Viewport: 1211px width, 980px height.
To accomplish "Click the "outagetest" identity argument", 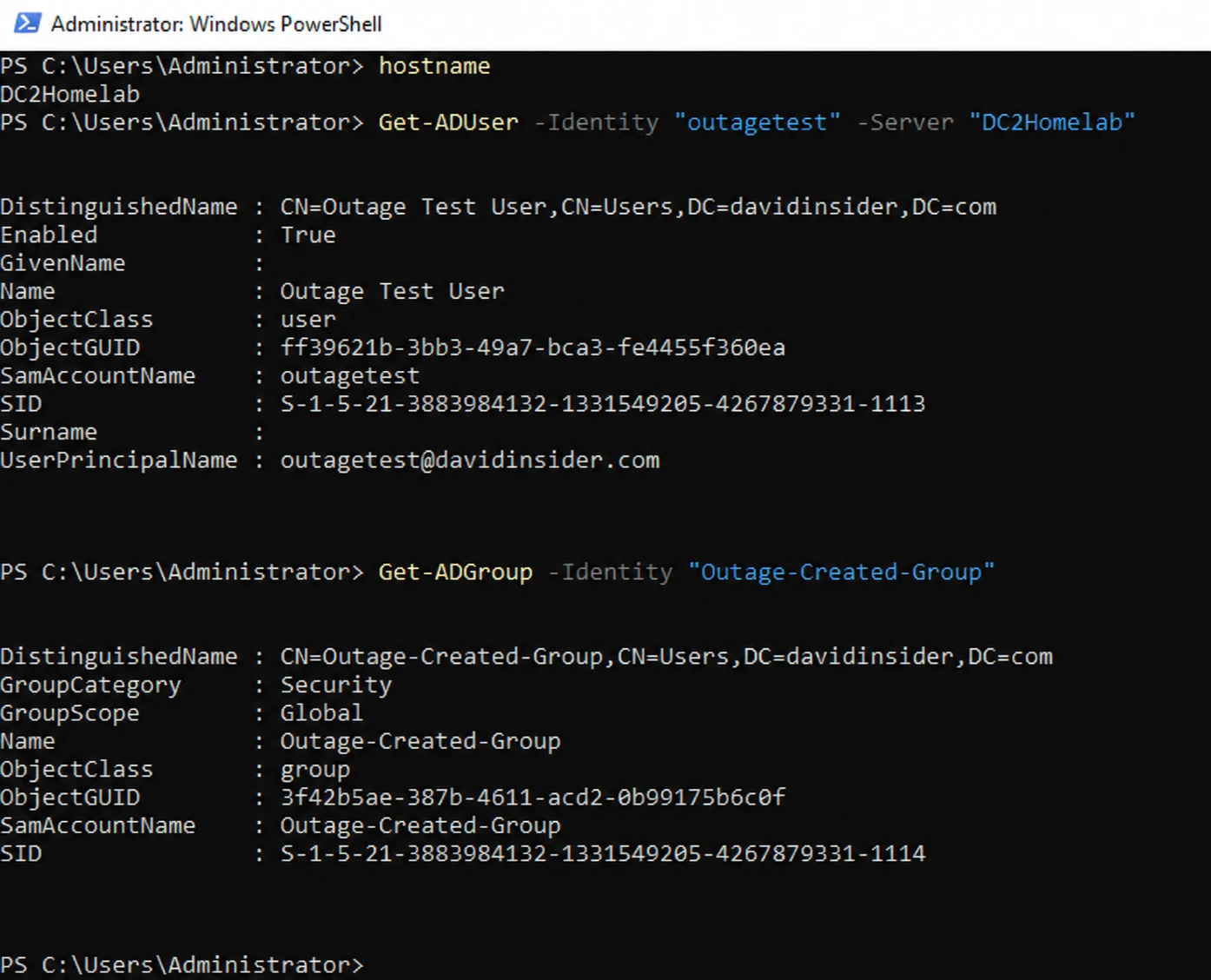I will pyautogui.click(x=758, y=122).
